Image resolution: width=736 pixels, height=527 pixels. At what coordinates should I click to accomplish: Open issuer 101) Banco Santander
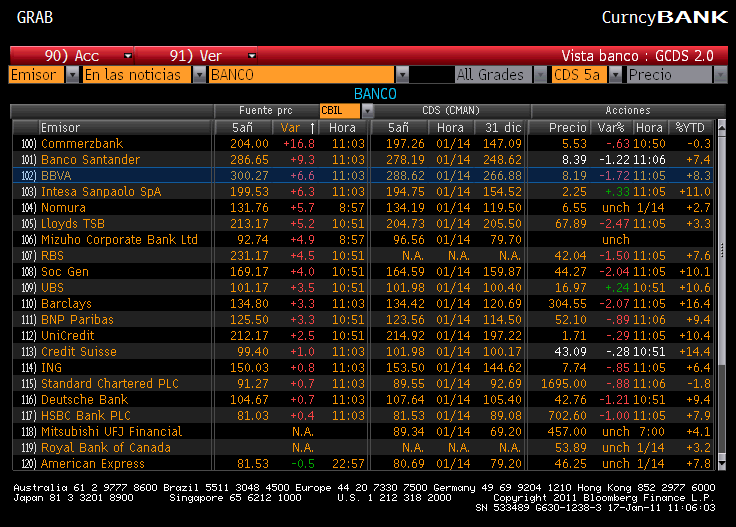click(x=90, y=160)
